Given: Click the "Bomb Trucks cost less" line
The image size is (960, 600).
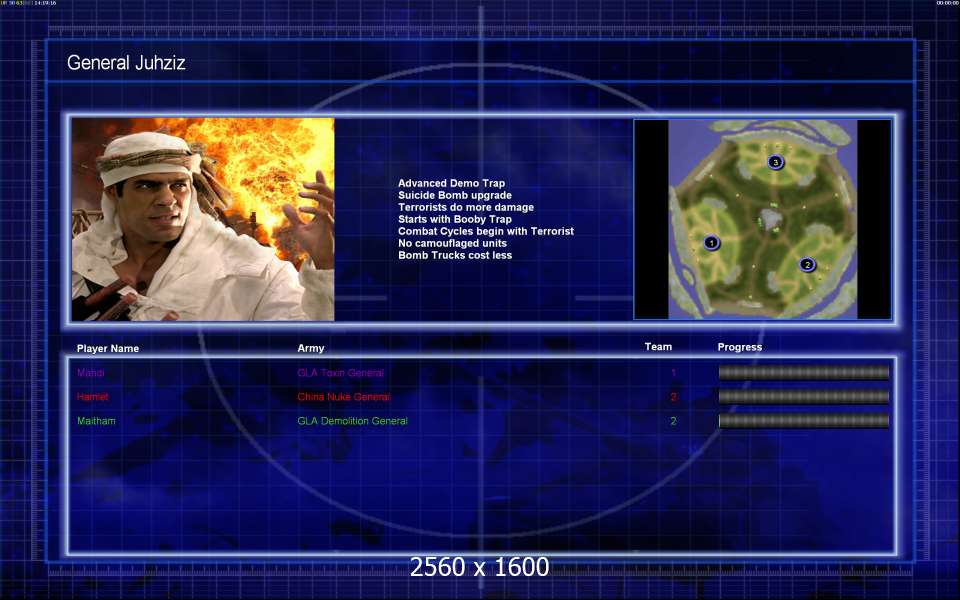Looking at the screenshot, I should (455, 255).
